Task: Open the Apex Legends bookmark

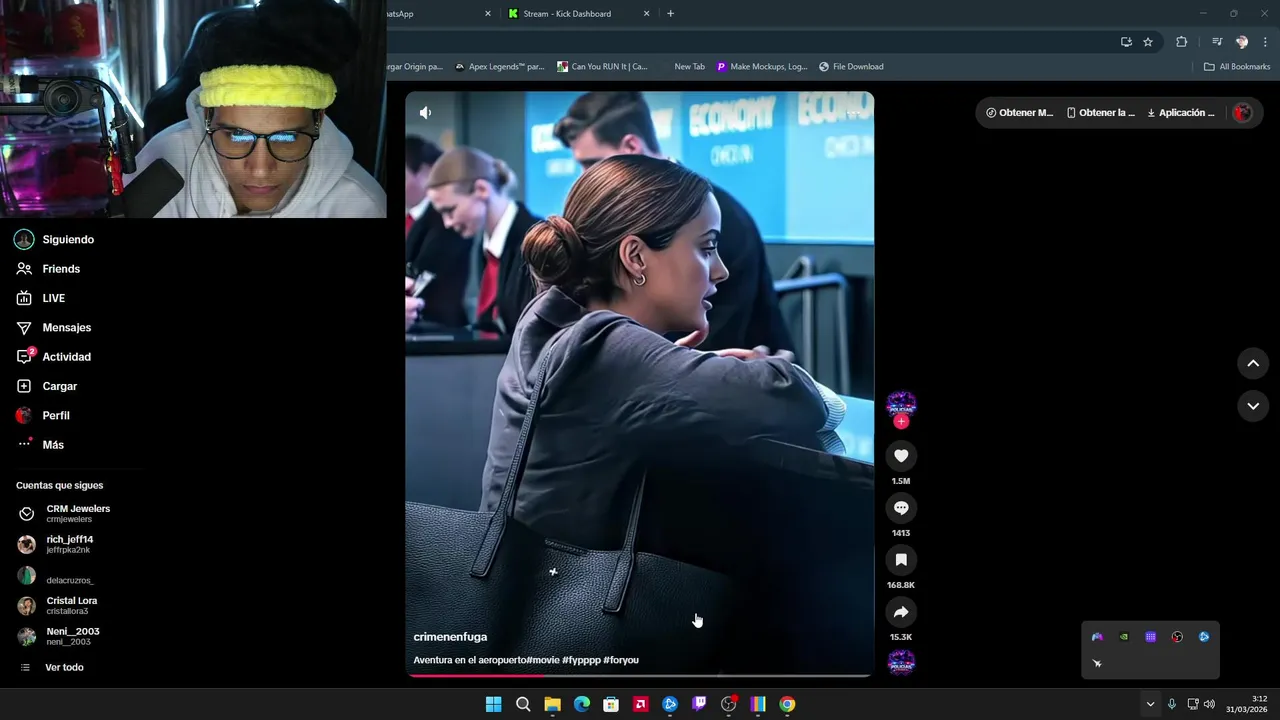Action: click(499, 67)
